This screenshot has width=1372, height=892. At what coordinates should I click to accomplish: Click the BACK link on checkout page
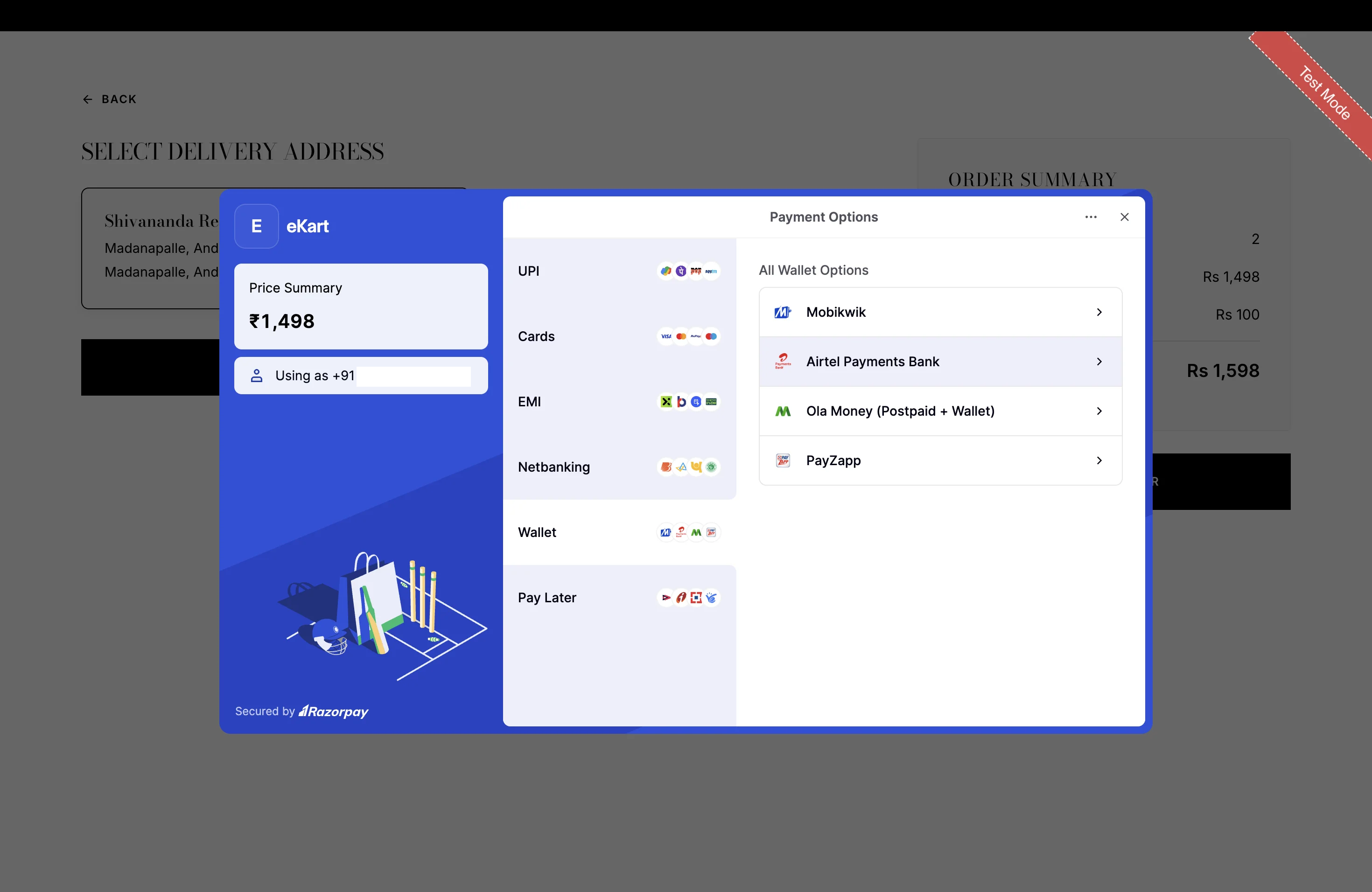[x=110, y=99]
